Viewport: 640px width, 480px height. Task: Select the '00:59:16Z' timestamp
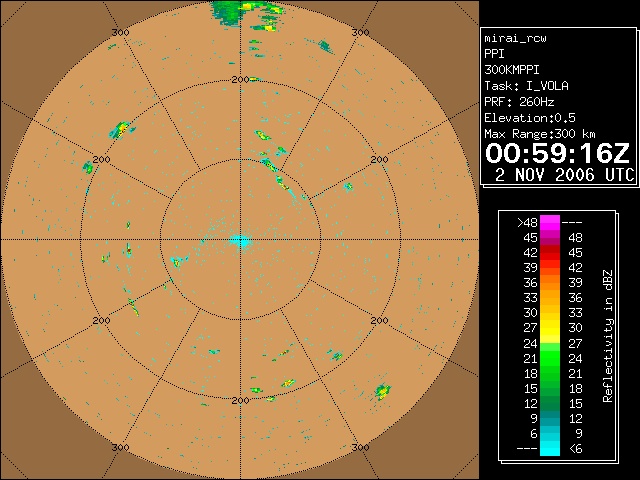pyautogui.click(x=558, y=153)
